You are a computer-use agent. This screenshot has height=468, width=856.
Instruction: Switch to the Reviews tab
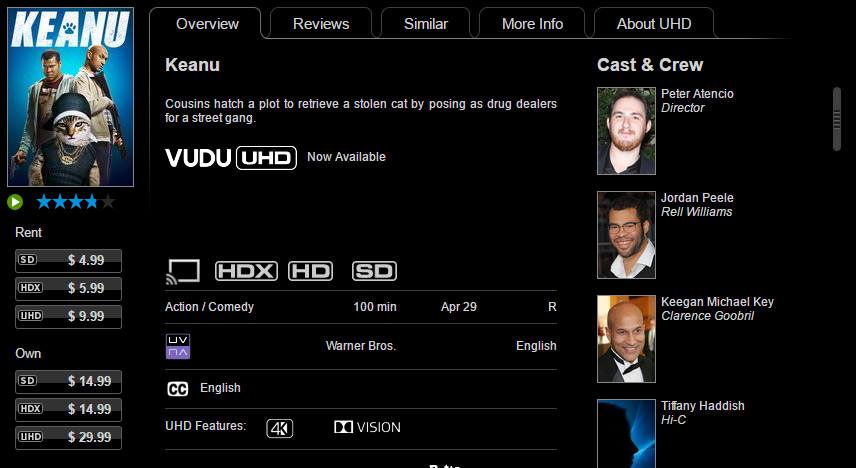pyautogui.click(x=321, y=23)
